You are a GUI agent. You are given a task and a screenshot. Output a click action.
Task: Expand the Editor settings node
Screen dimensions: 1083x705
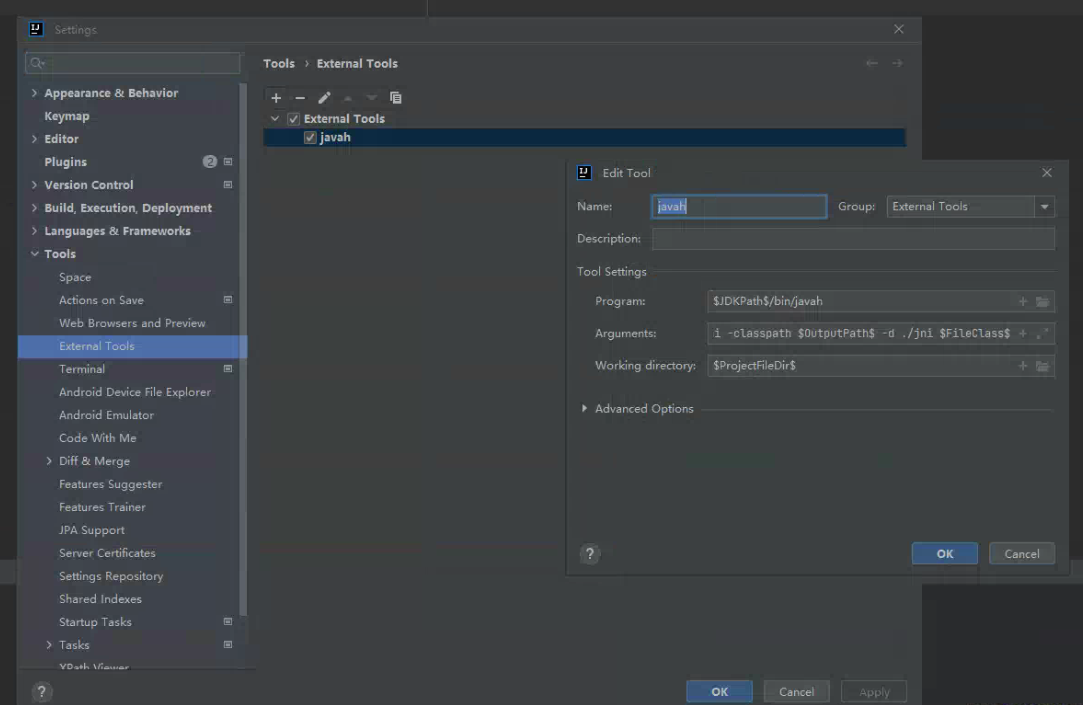click(x=34, y=139)
